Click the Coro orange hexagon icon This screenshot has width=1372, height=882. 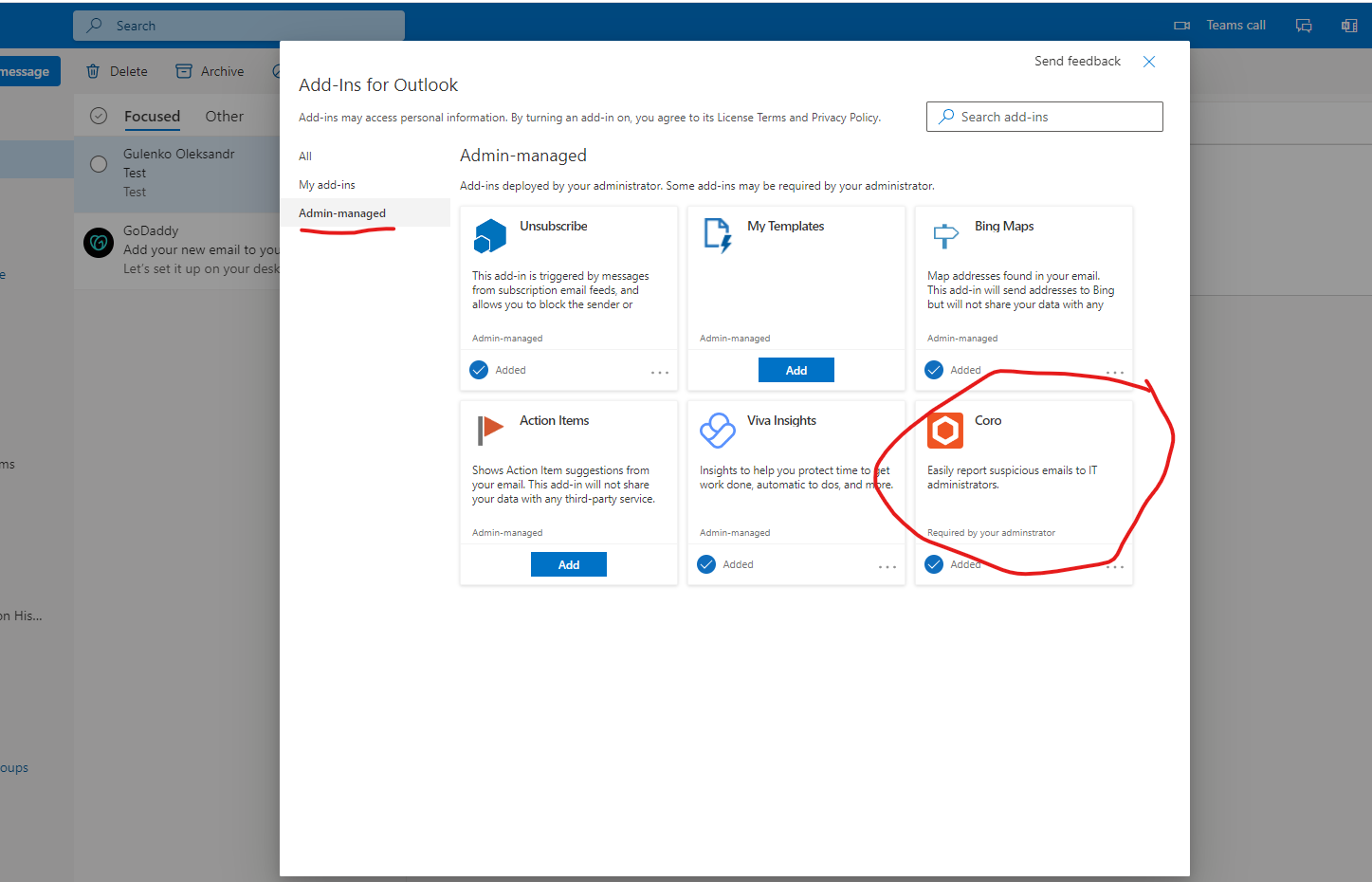945,431
